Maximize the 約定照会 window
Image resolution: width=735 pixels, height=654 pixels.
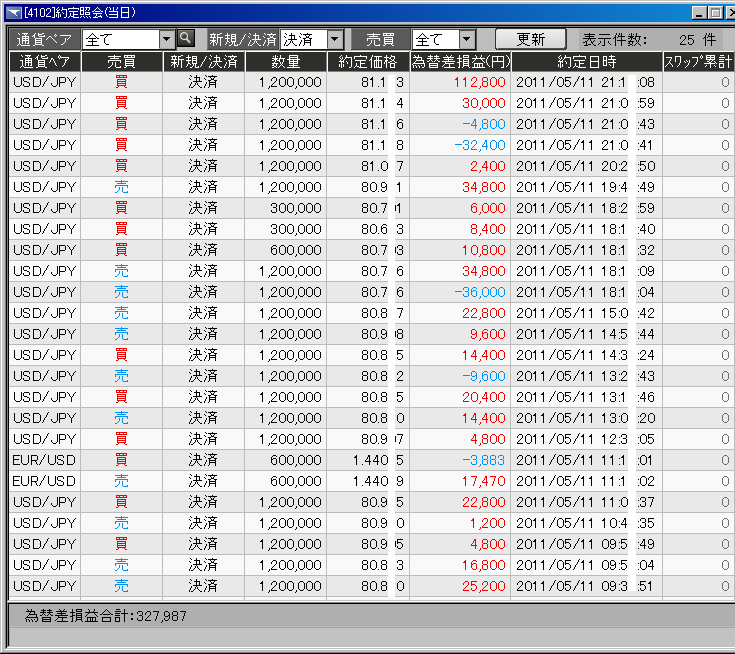(714, 13)
